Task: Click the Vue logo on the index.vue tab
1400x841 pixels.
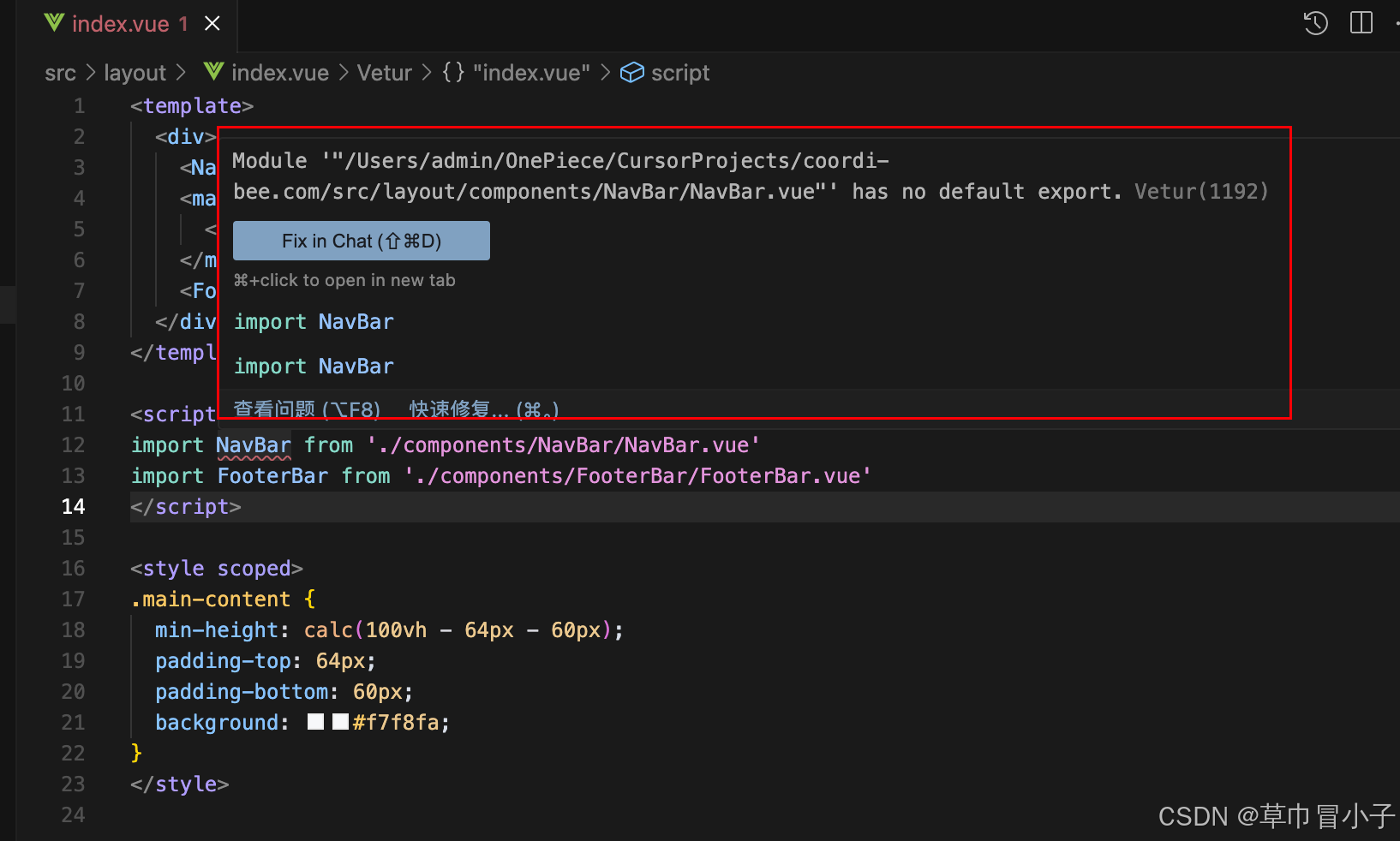Action: 53,23
